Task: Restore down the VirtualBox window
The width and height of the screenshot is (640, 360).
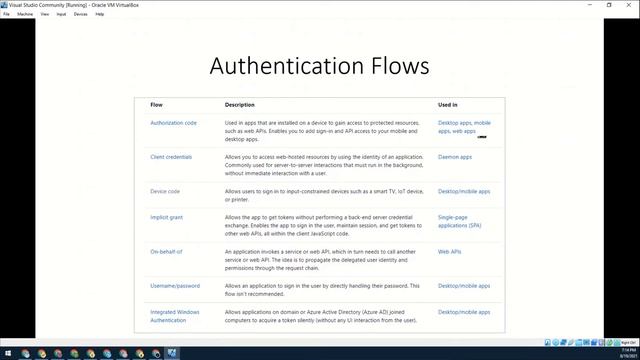Action: (x=609, y=5)
